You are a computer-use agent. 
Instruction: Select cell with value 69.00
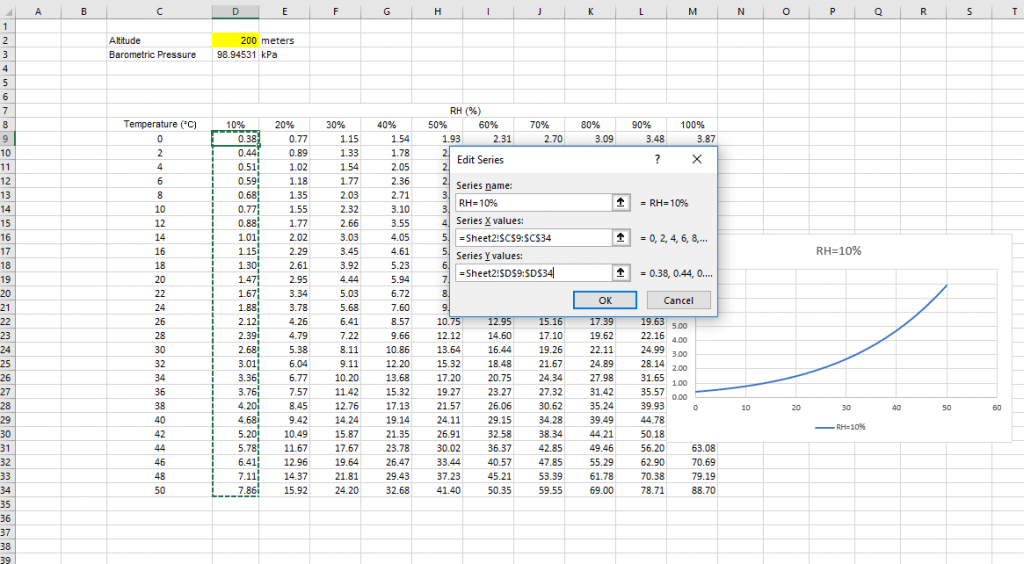[590, 490]
